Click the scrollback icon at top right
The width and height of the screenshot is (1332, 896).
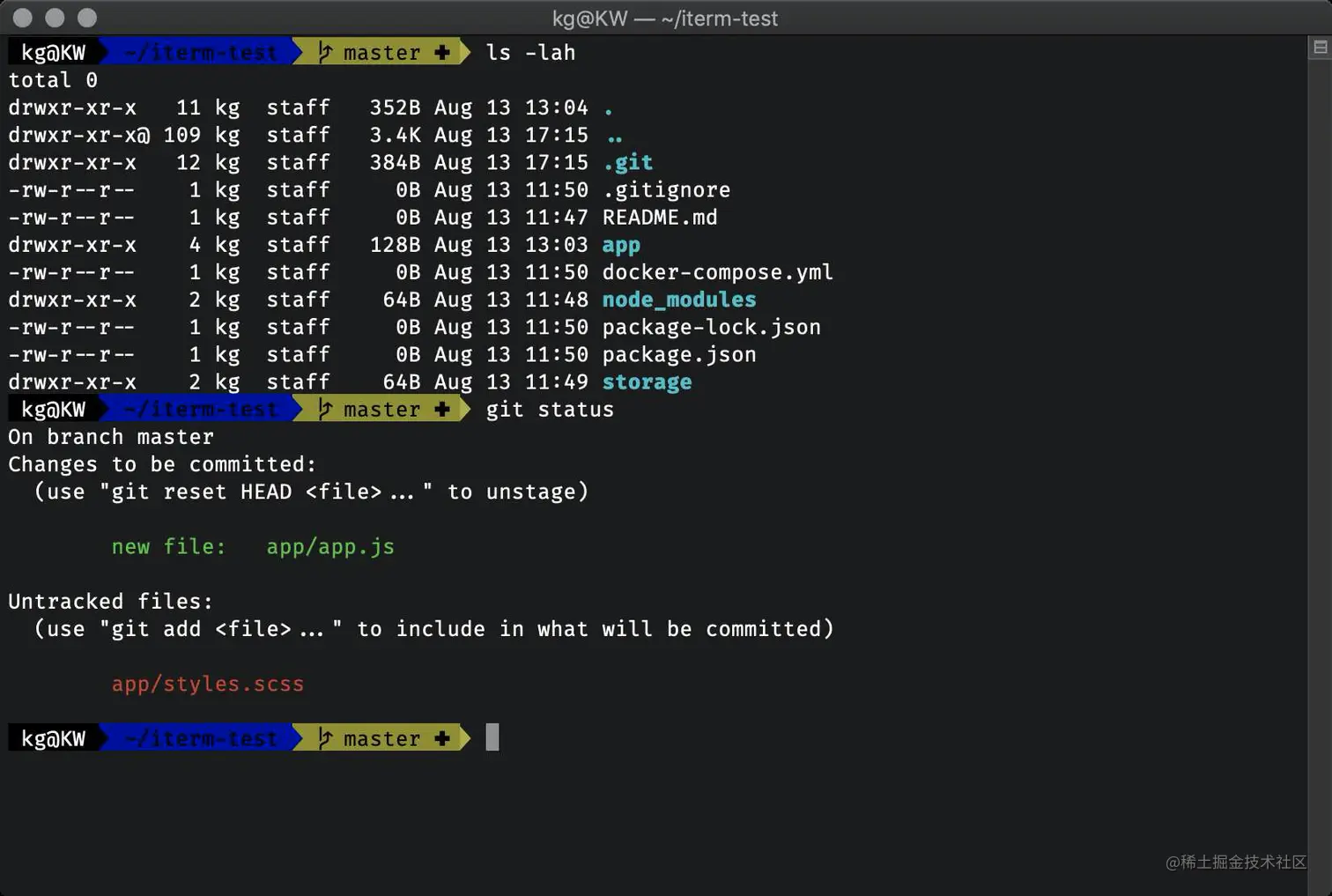click(1320, 48)
